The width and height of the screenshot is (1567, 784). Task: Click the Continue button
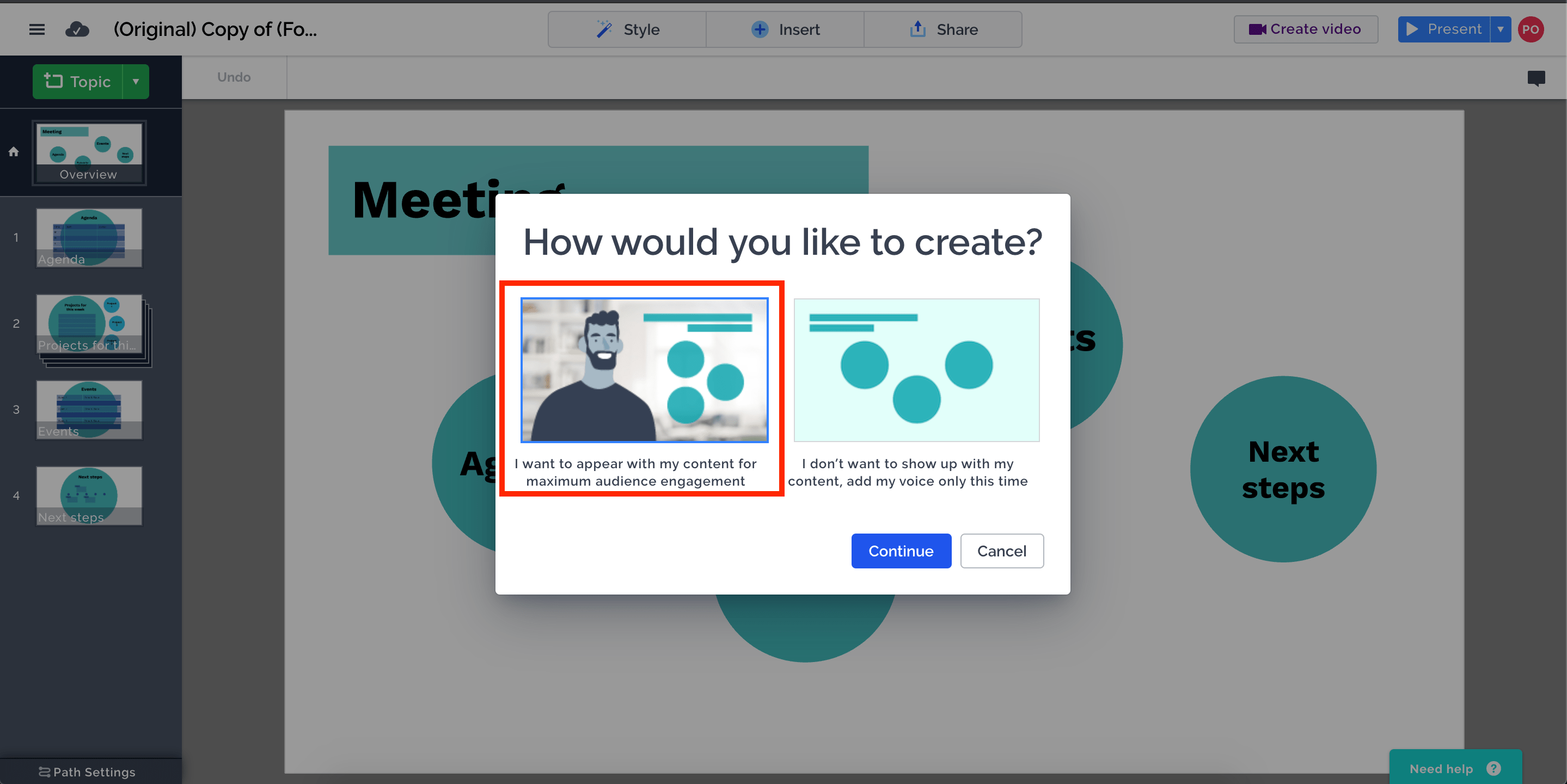[x=901, y=550]
